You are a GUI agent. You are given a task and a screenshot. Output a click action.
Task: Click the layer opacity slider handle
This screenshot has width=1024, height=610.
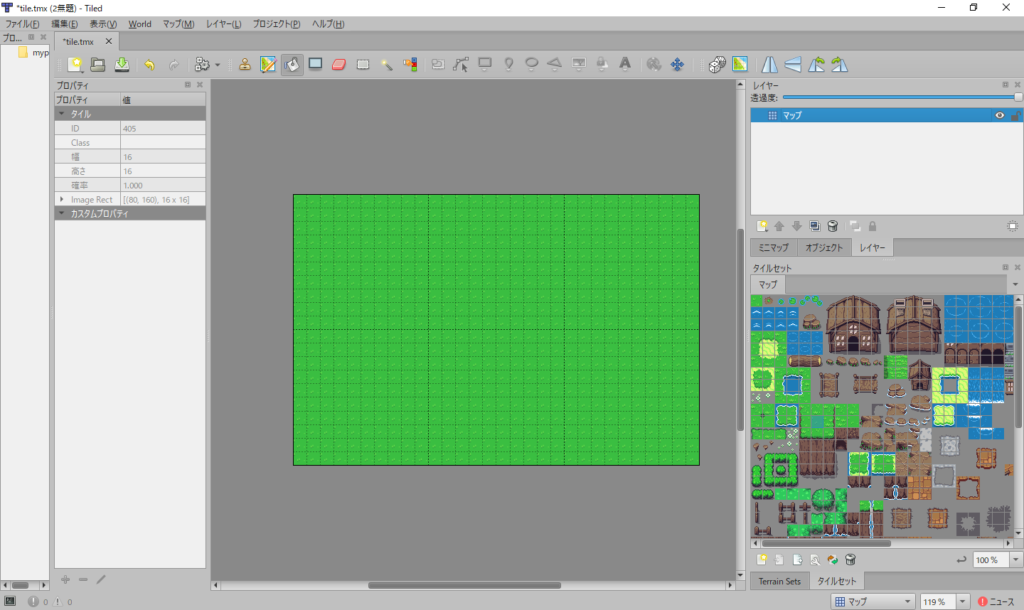pos(1018,97)
